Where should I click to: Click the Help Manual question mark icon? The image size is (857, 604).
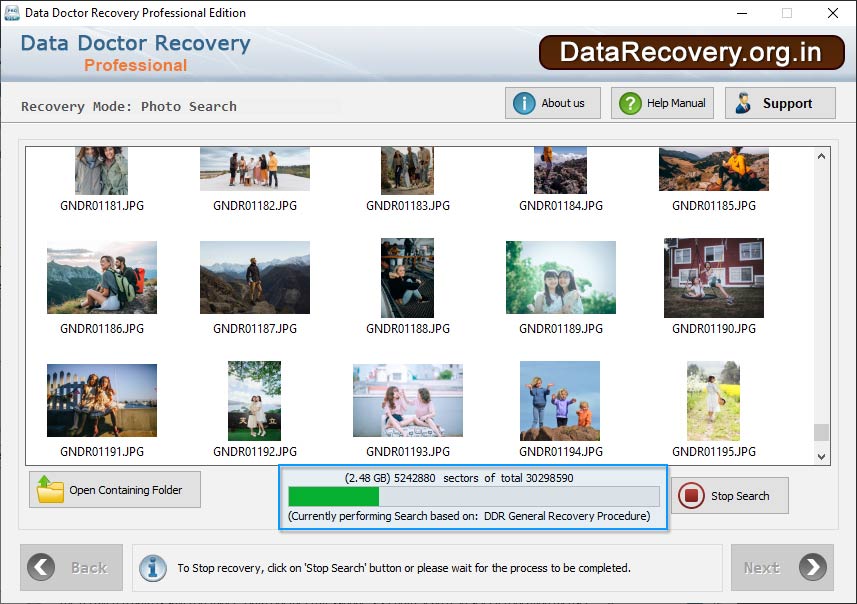click(630, 103)
